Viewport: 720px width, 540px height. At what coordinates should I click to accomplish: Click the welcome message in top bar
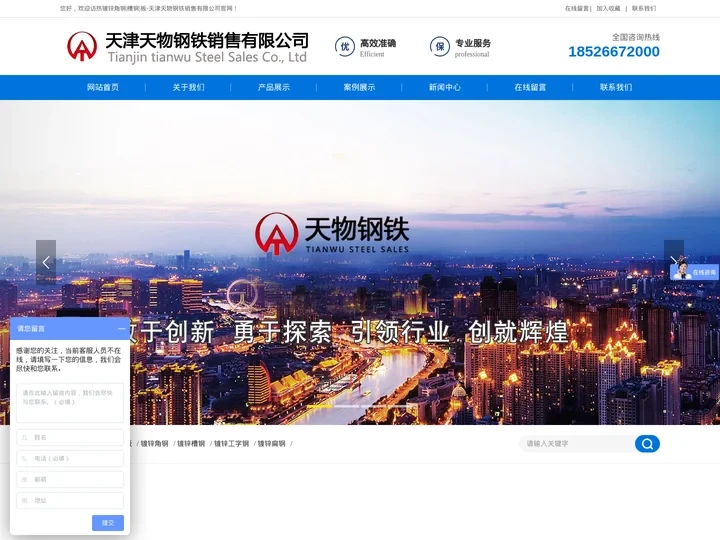[149, 8]
